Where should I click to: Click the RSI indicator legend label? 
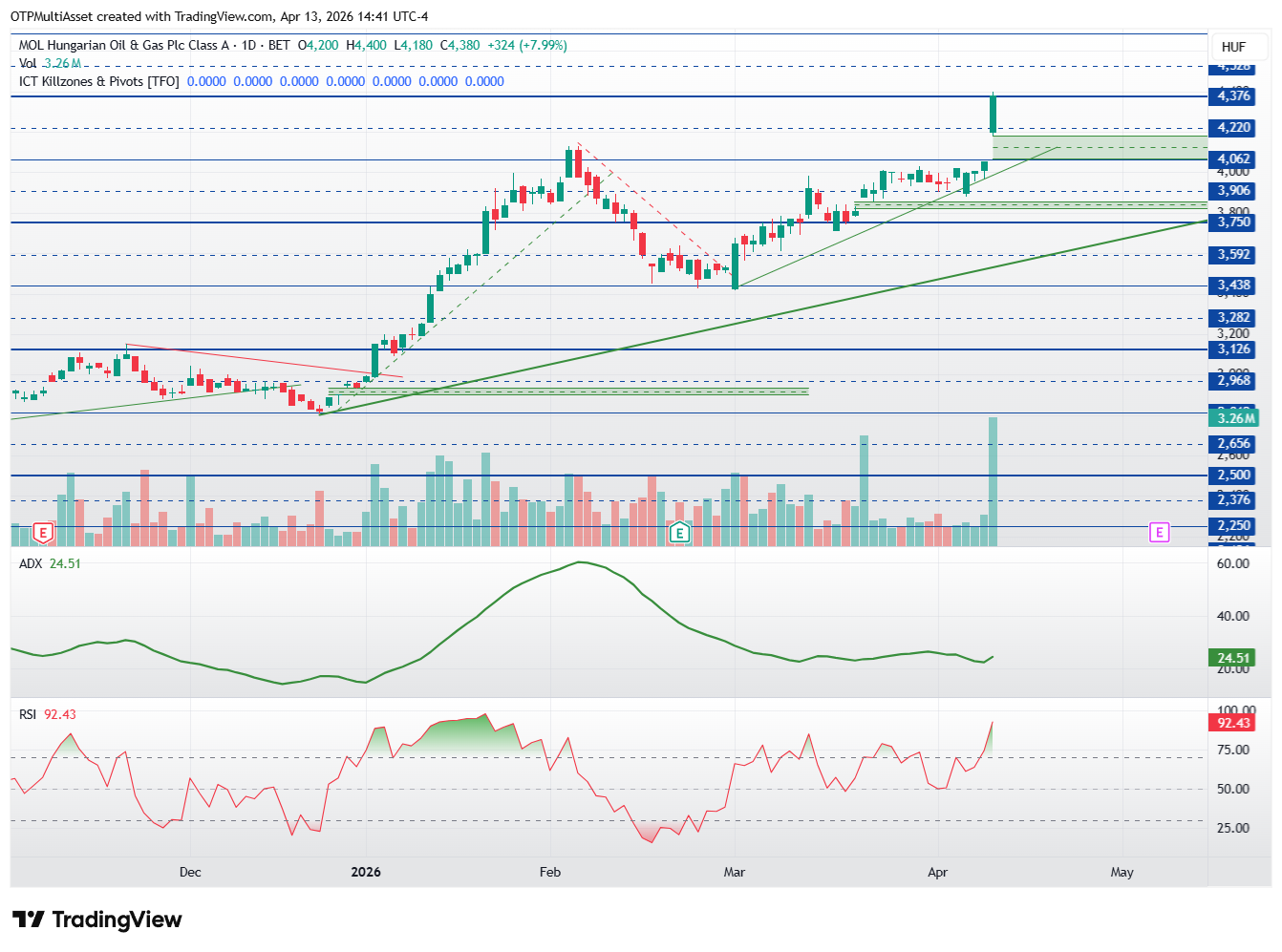(28, 714)
